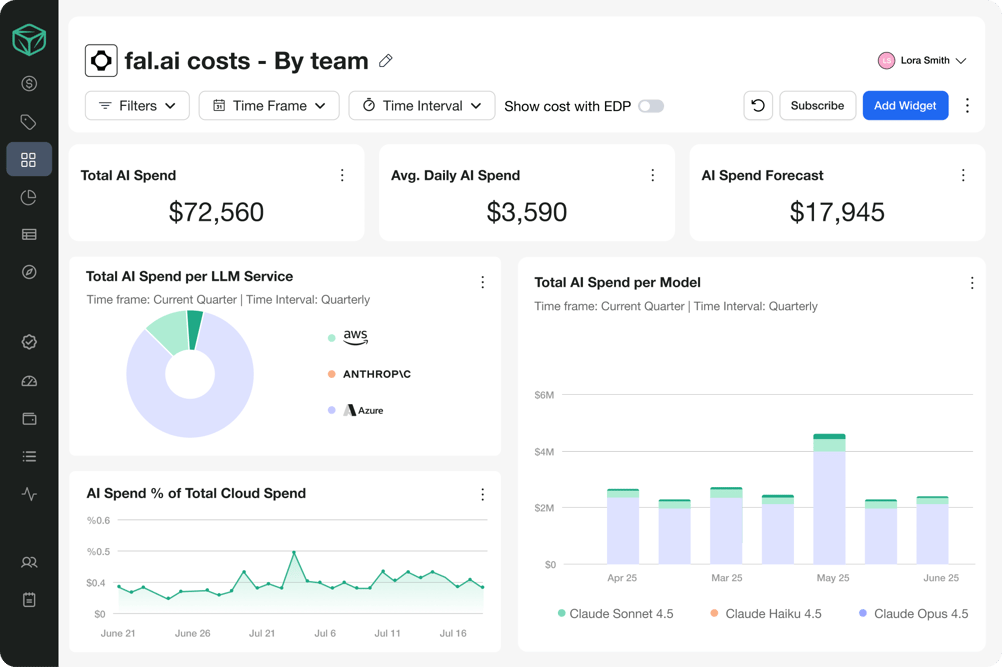The image size is (1002, 667).
Task: Toggle Show cost with EDP switch
Action: (651, 106)
